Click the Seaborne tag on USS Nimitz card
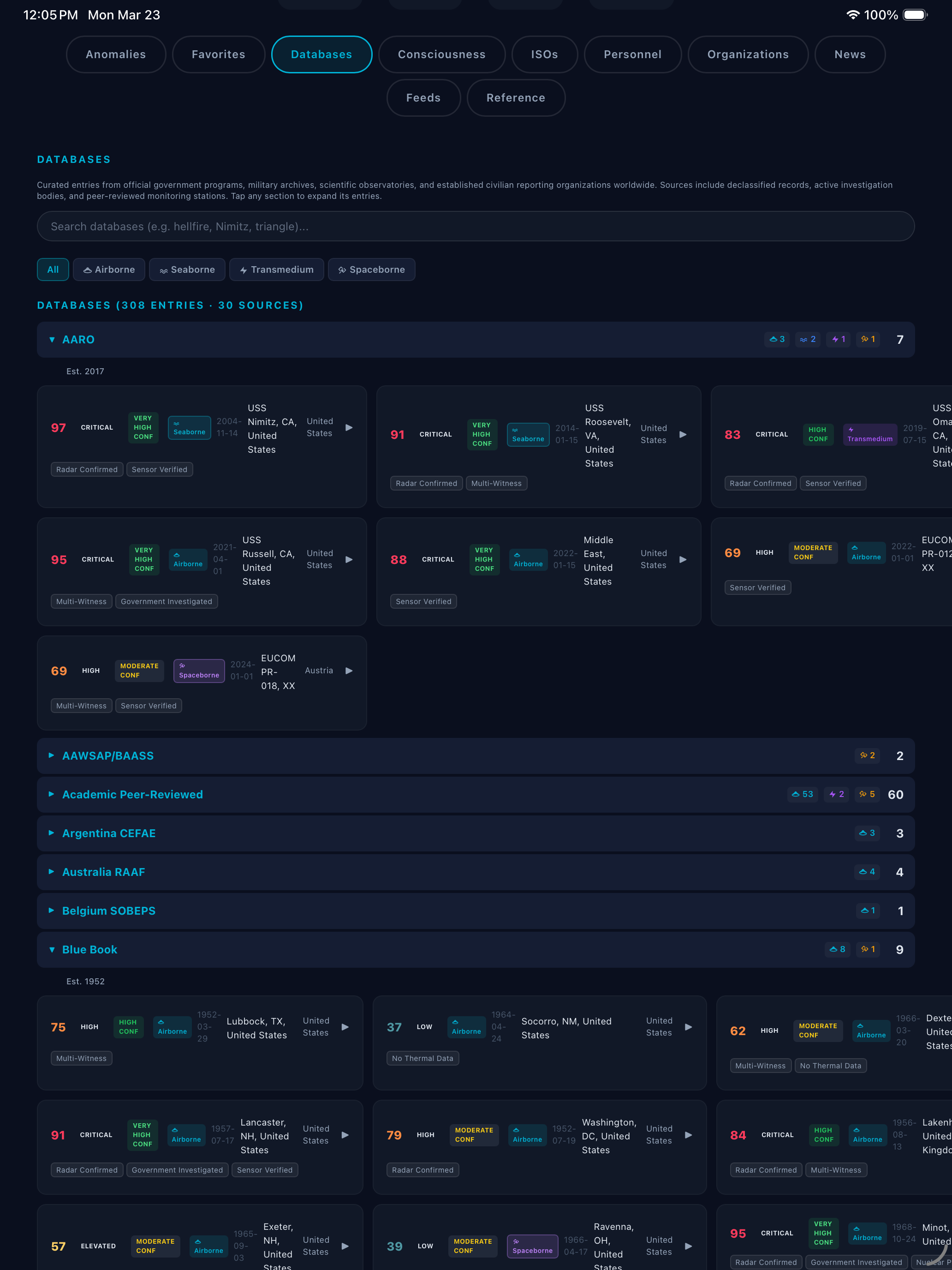This screenshot has width=952, height=1270. 190,428
